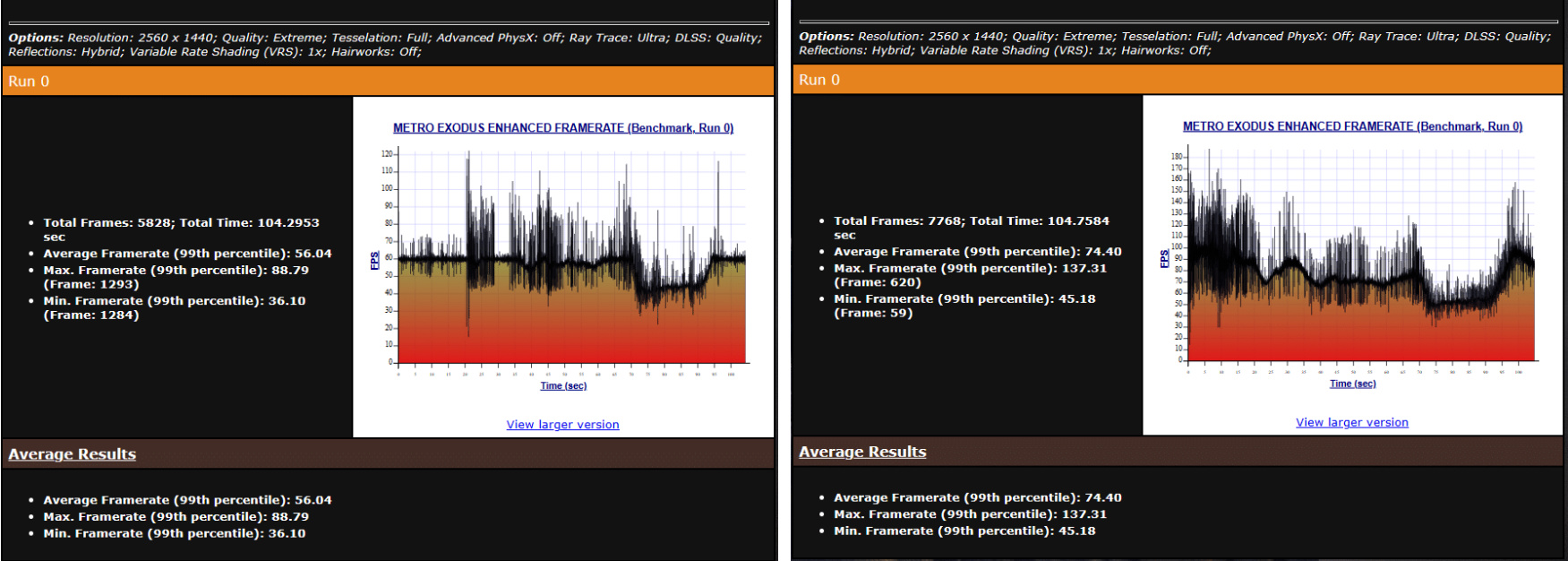1568x561 pixels.
Task: Click the FPS axis label on left chart
Action: 374,261
